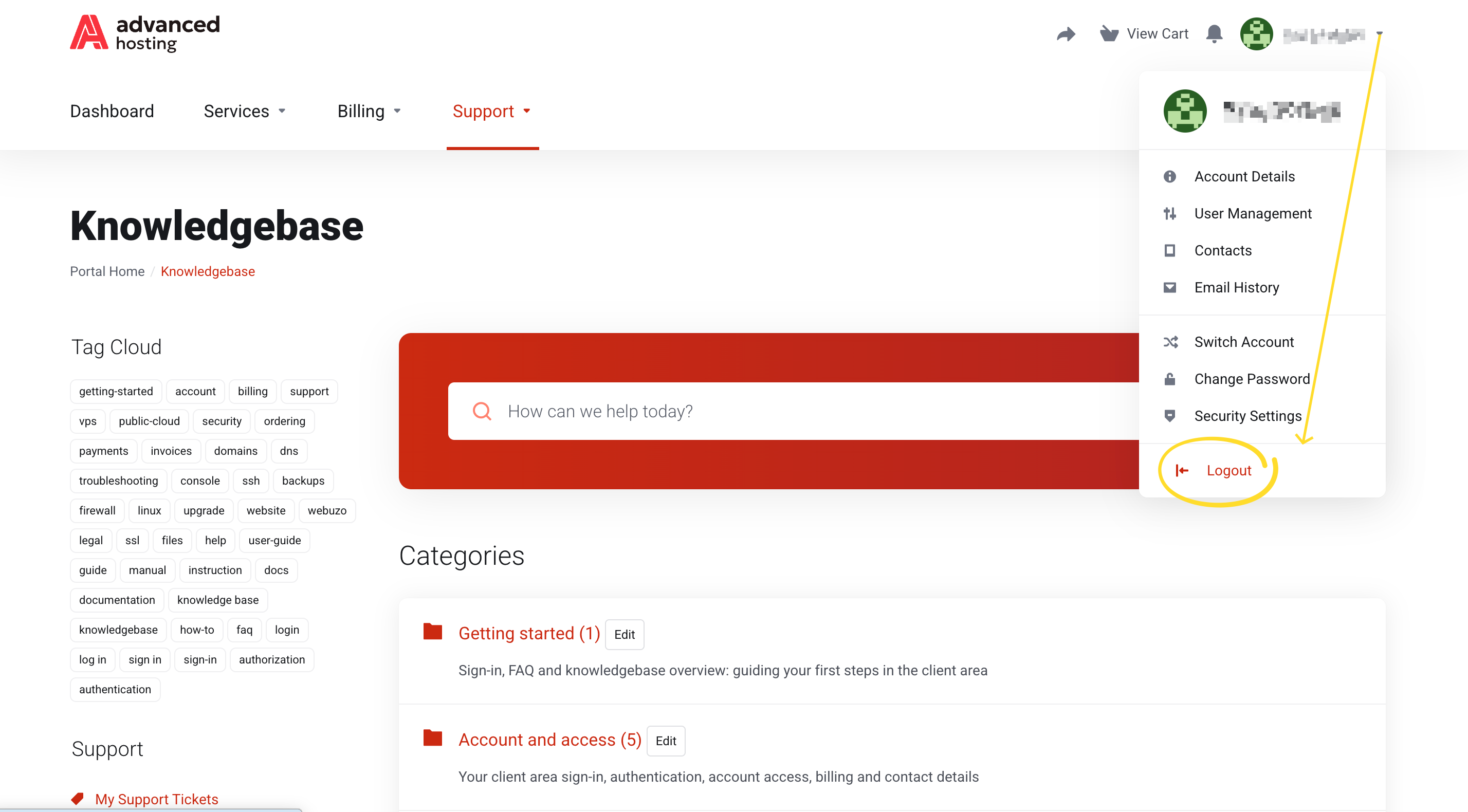The height and width of the screenshot is (812, 1468).
Task: Open the My Support Tickets link
Action: (x=156, y=799)
